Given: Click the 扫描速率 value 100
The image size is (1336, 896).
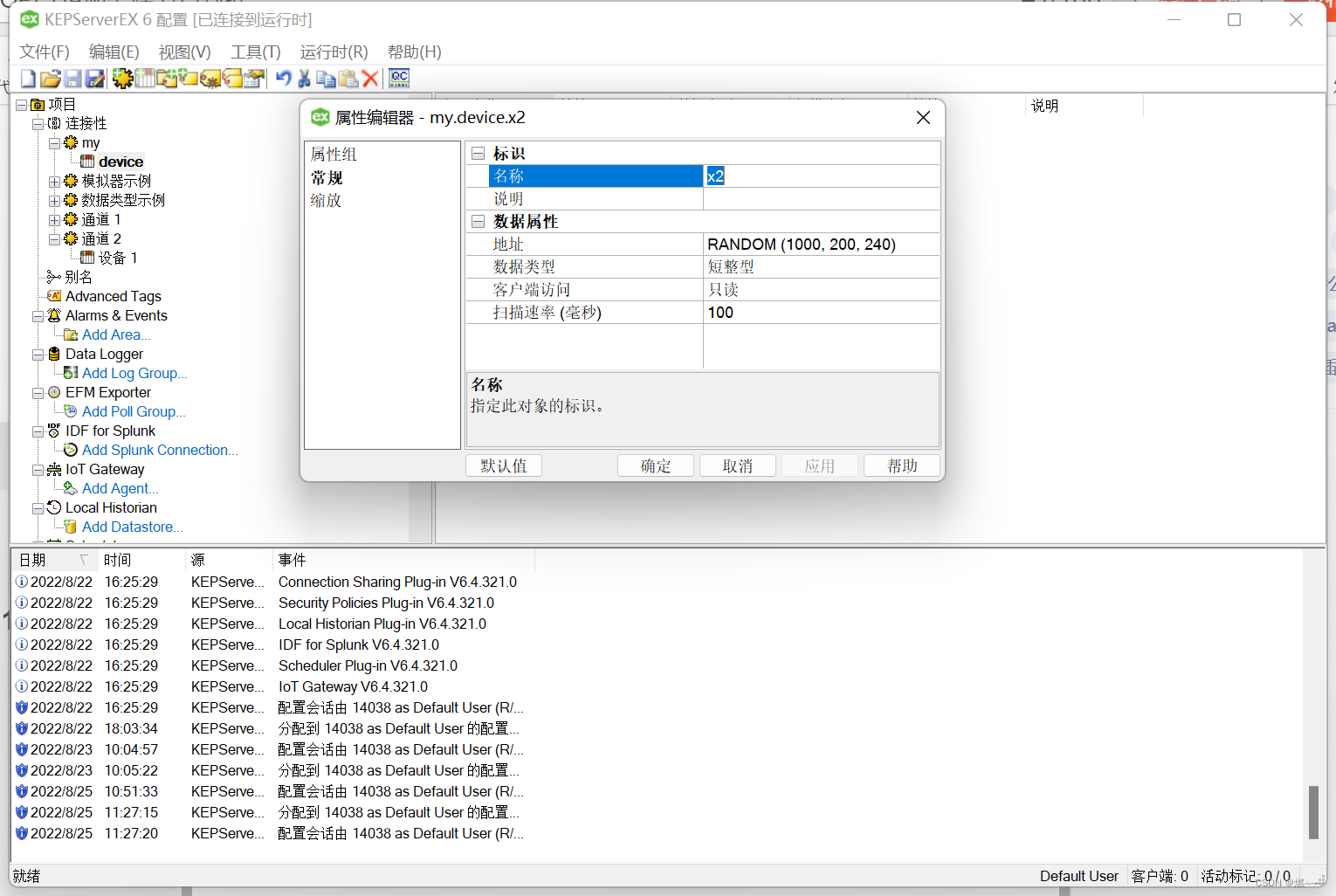Looking at the screenshot, I should [x=822, y=313].
